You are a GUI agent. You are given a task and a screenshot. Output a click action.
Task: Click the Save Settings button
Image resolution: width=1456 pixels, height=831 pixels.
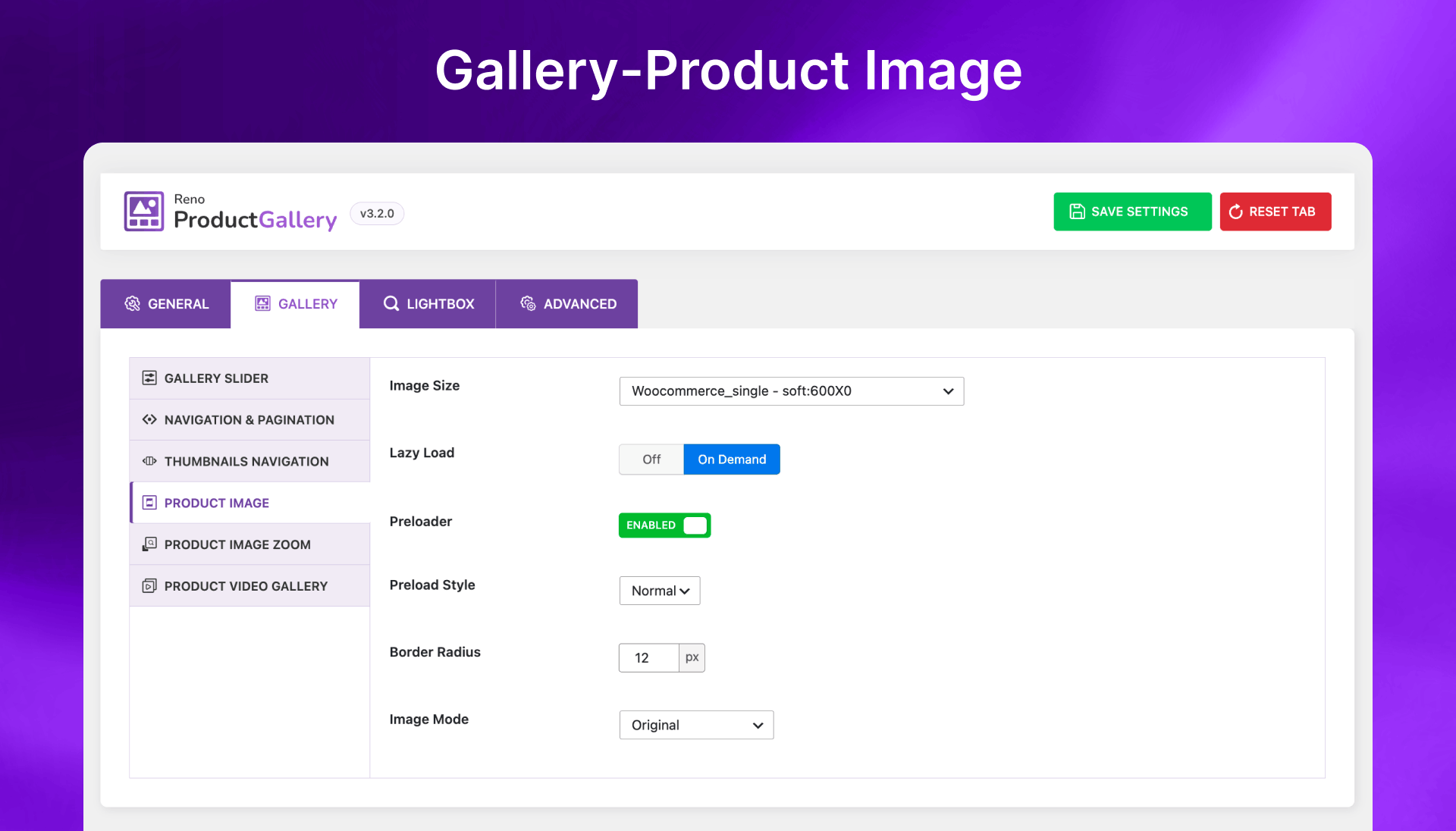click(x=1132, y=212)
